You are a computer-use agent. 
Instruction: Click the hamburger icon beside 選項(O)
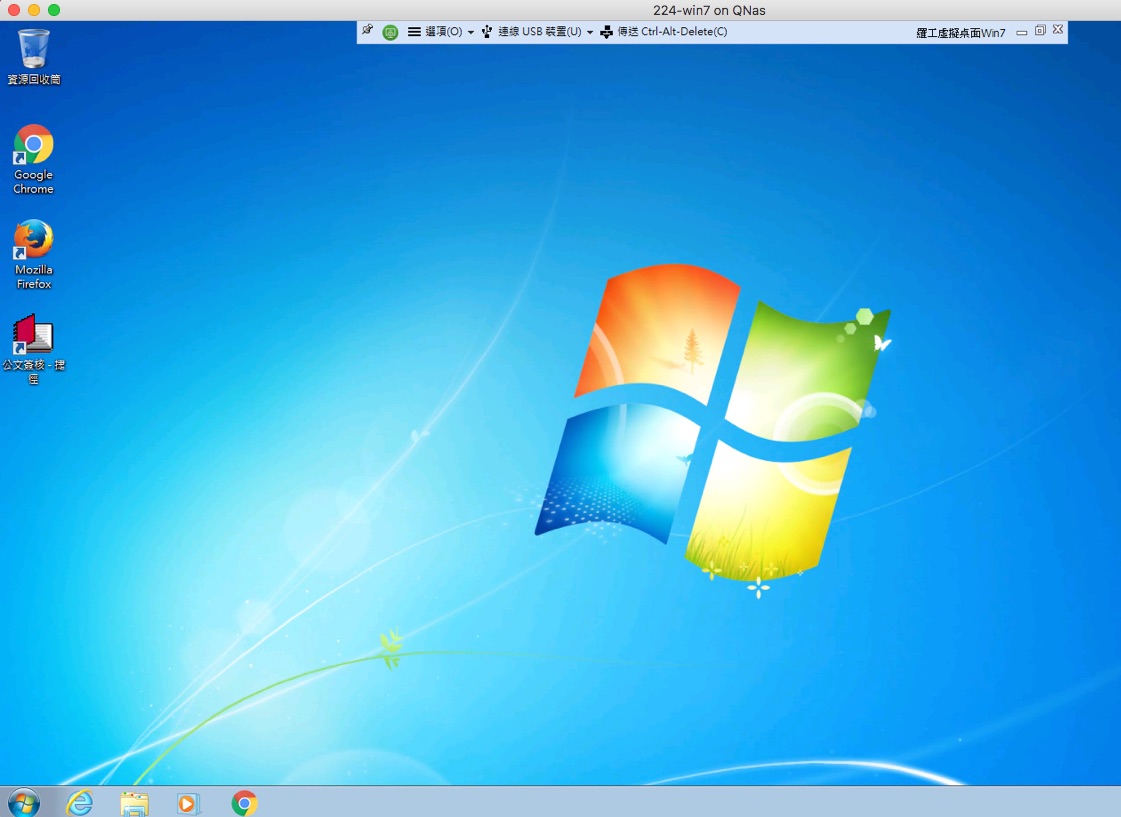pos(414,32)
